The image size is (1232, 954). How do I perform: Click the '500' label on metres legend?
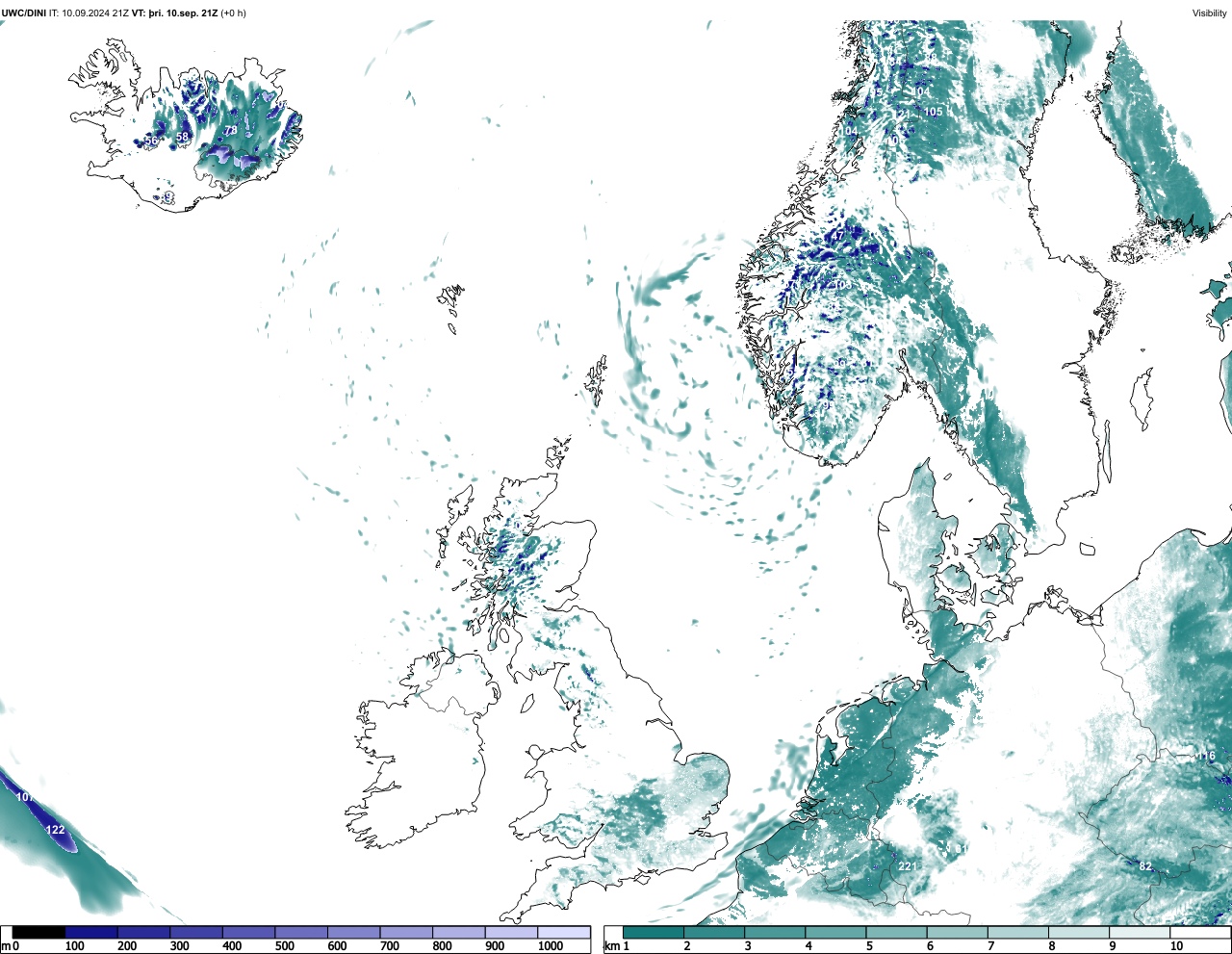(x=284, y=946)
